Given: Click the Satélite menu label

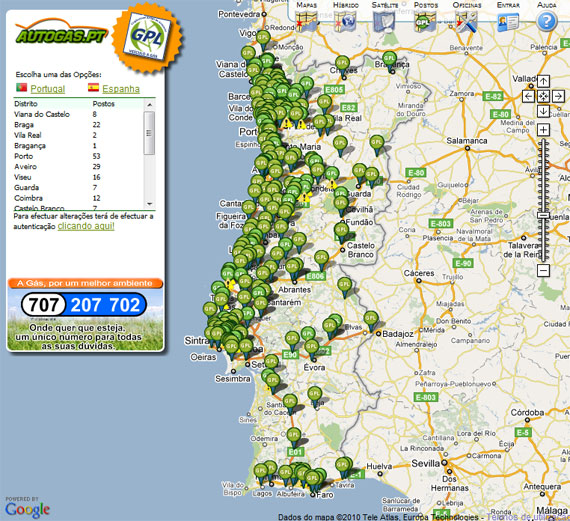Looking at the screenshot, I should (385, 5).
